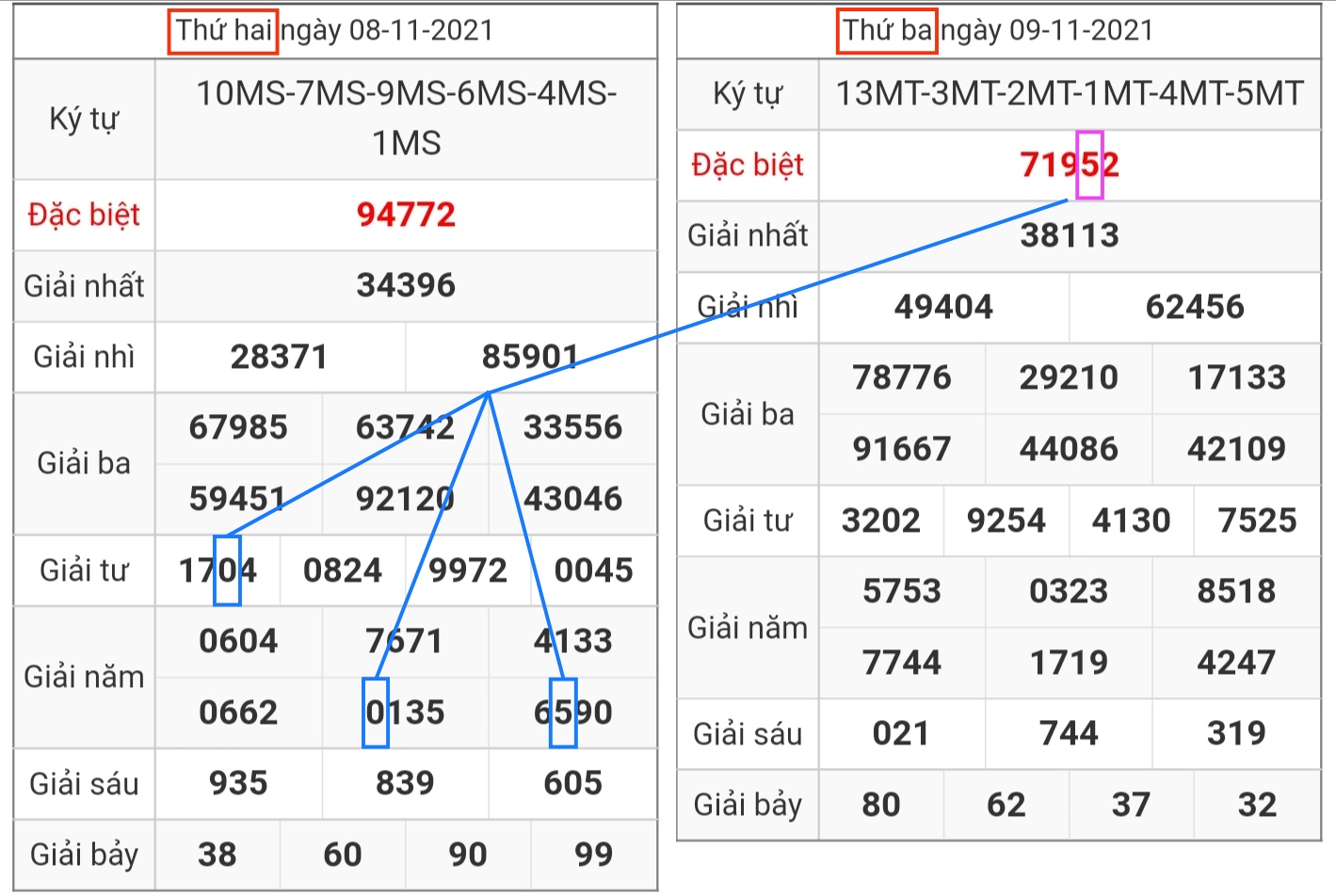Viewport: 1336px width, 896px height.
Task: Choose third prize number 44086
Action: (x=1070, y=449)
